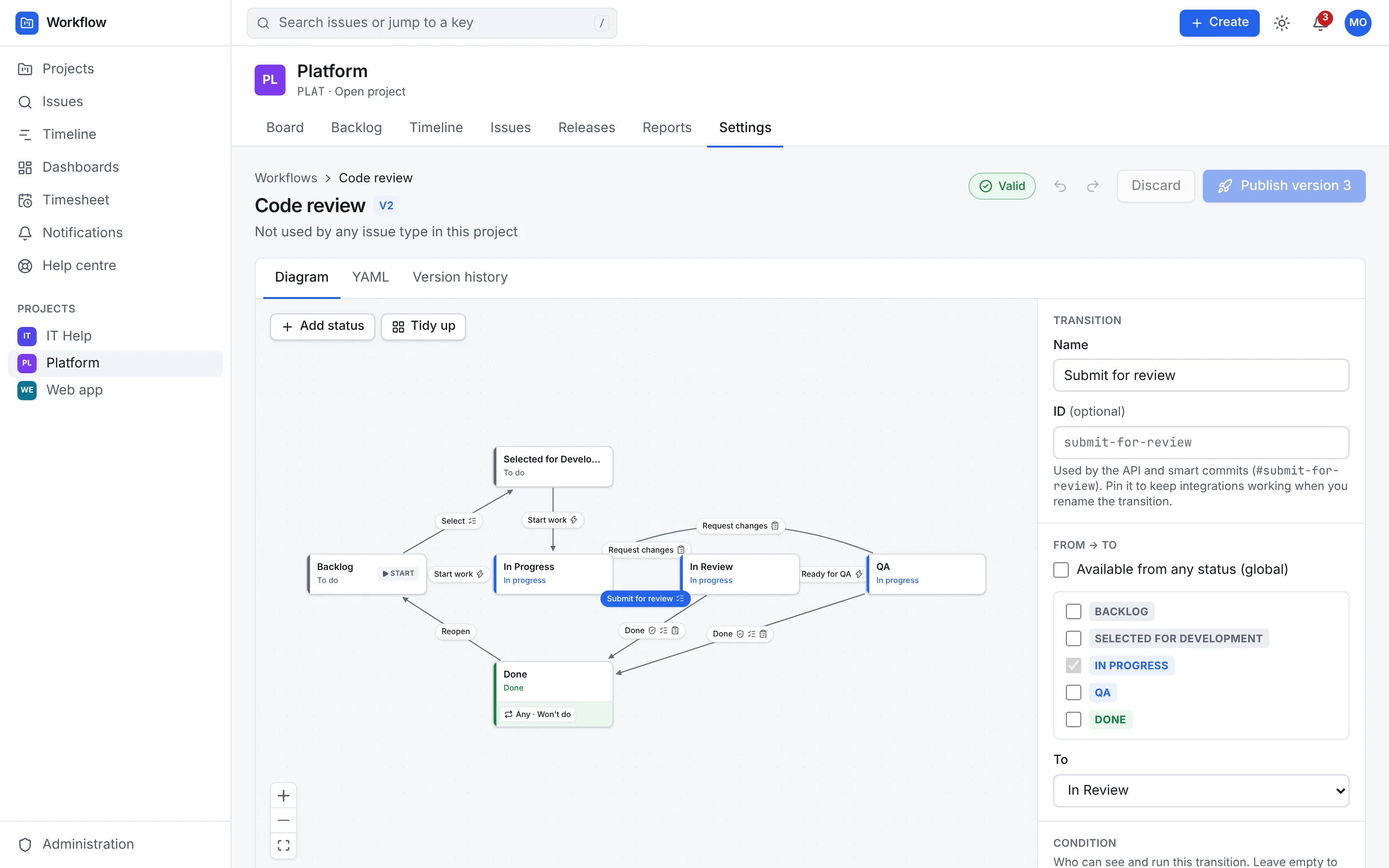Fit diagram to view icon

pyautogui.click(x=284, y=845)
